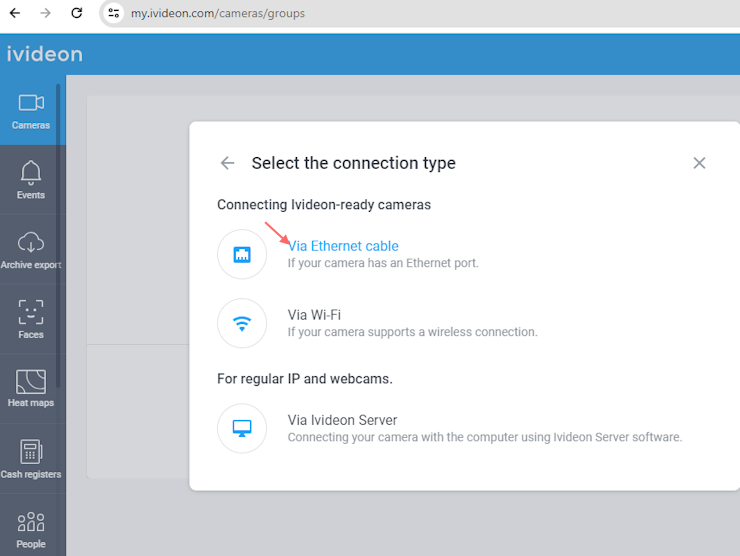This screenshot has width=740, height=556.
Task: Select the Ethernet port icon
Action: 242,254
